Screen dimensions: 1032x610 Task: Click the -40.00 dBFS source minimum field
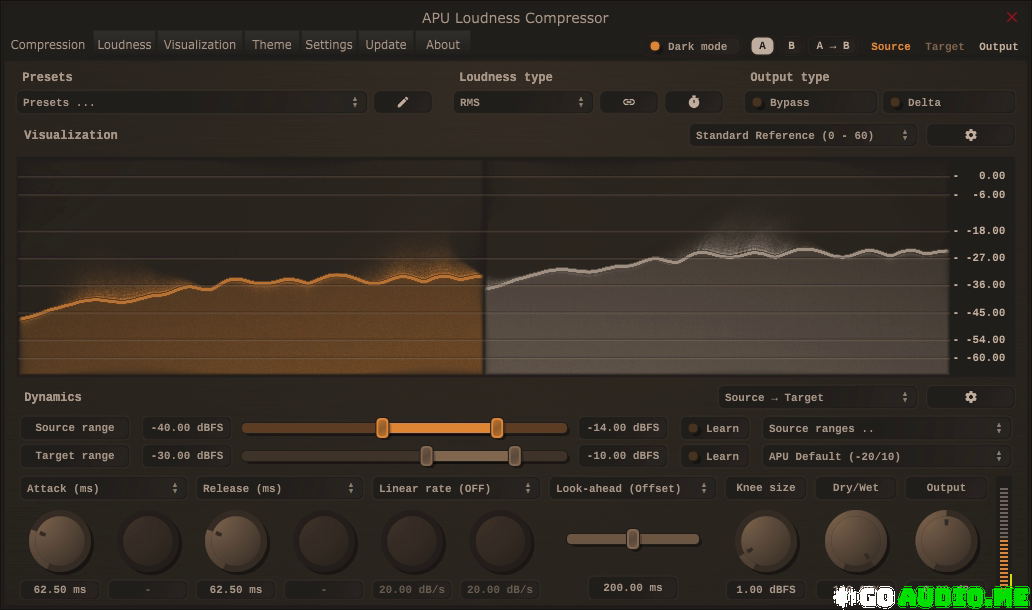[x=187, y=428]
